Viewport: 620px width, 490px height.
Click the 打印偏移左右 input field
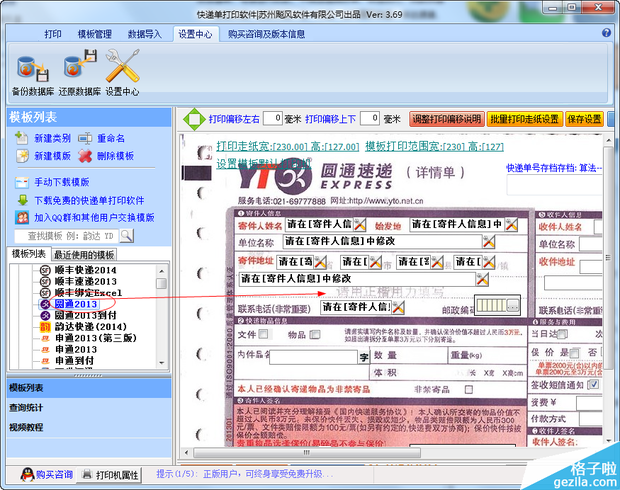click(x=273, y=118)
